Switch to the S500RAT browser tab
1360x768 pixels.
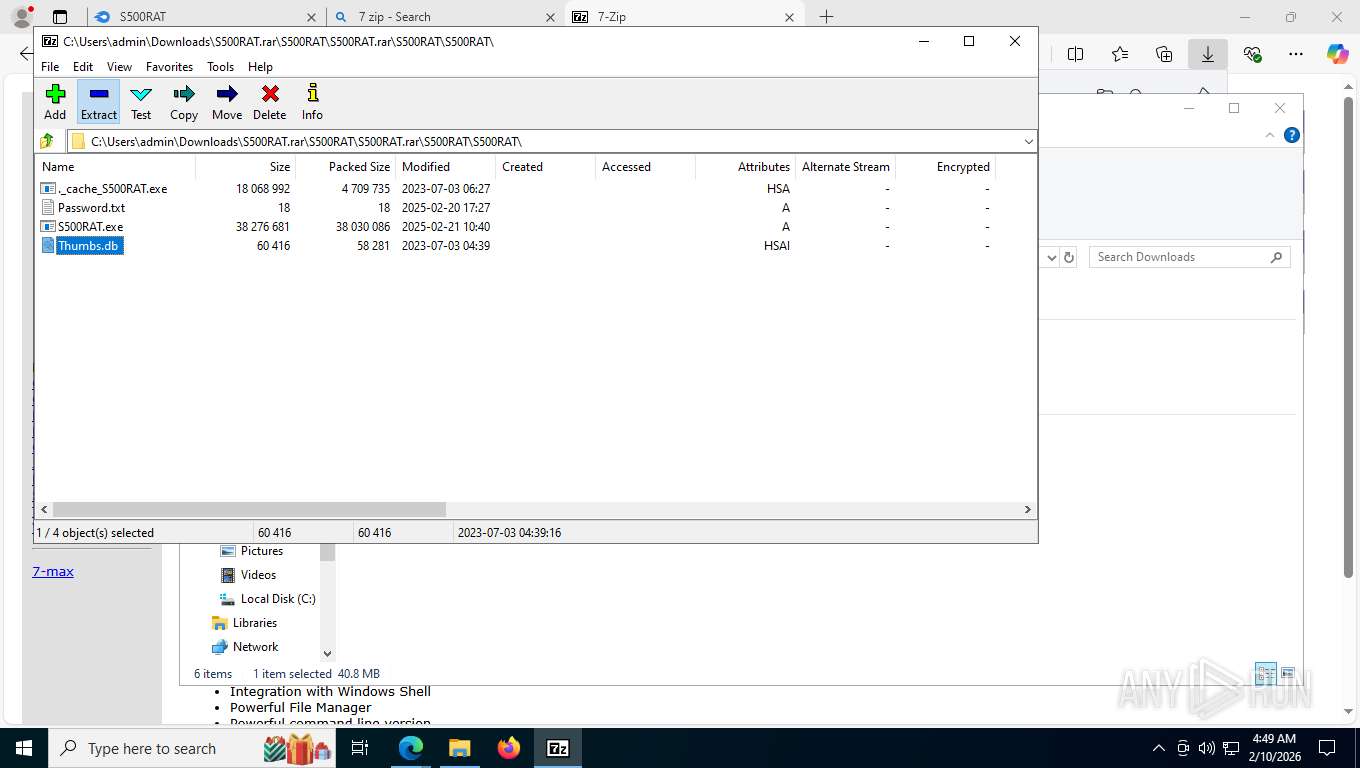(204, 17)
